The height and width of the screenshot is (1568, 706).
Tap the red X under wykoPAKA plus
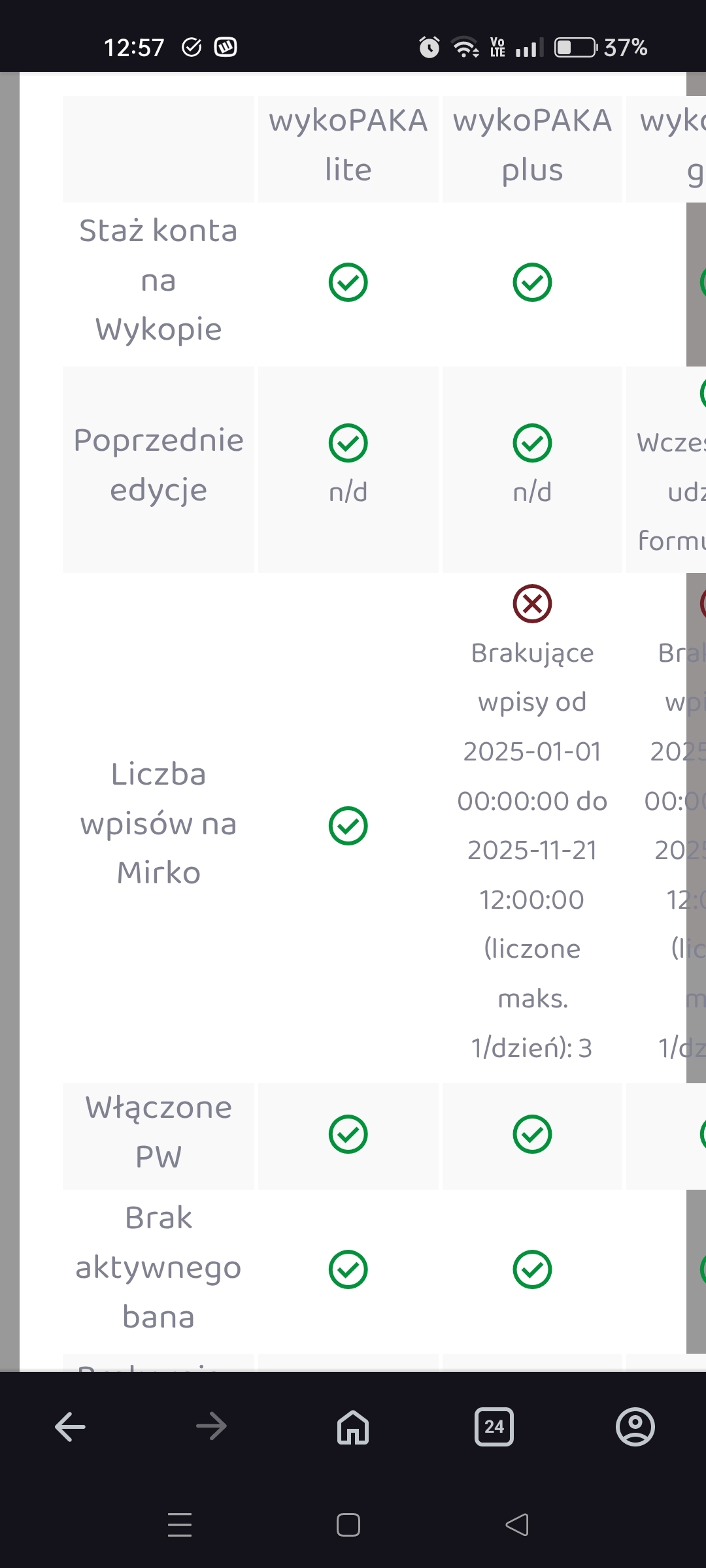click(x=532, y=603)
